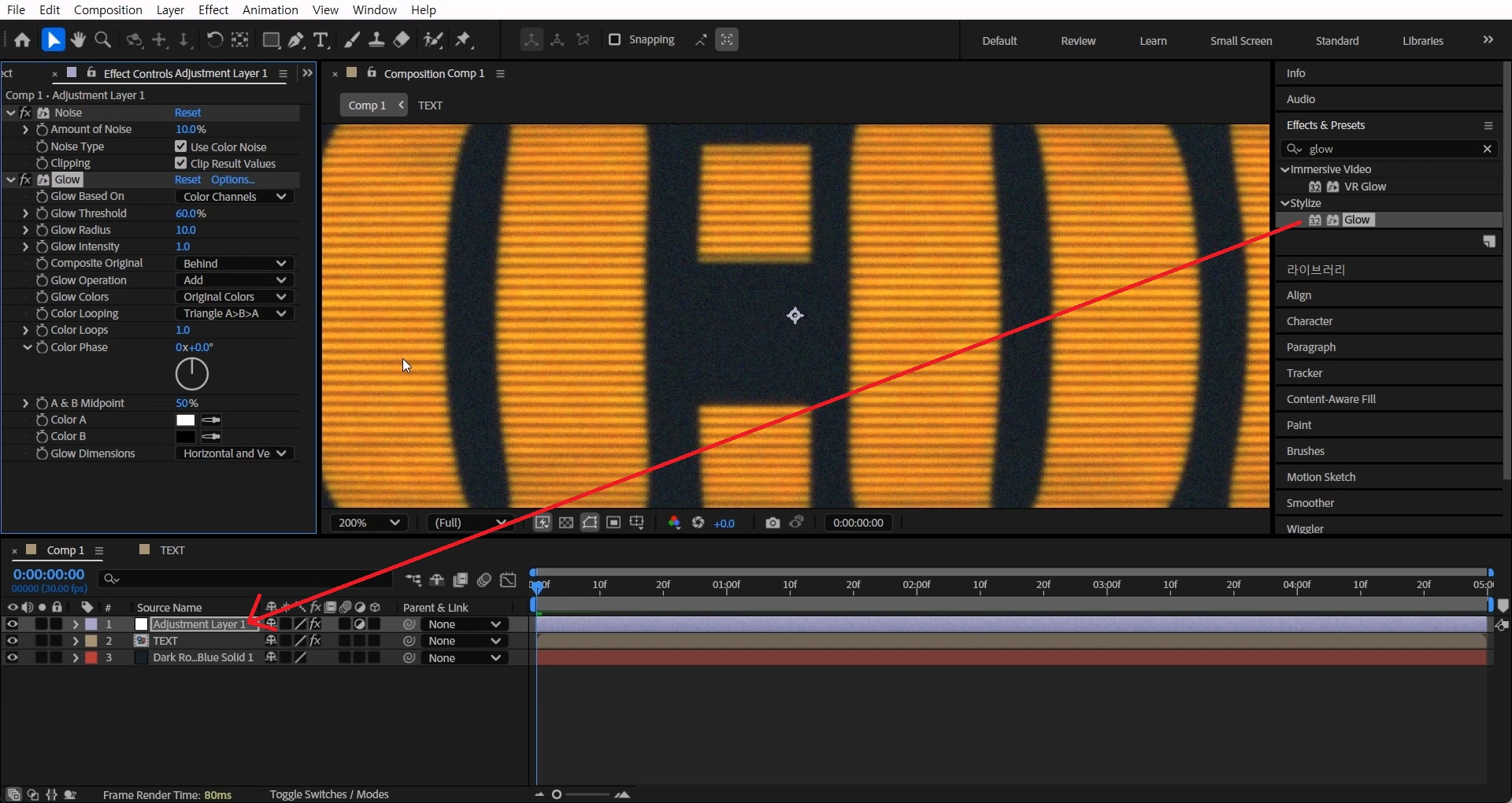1512x803 pixels.
Task: Open Glow Based On dropdown
Action: 235,197
